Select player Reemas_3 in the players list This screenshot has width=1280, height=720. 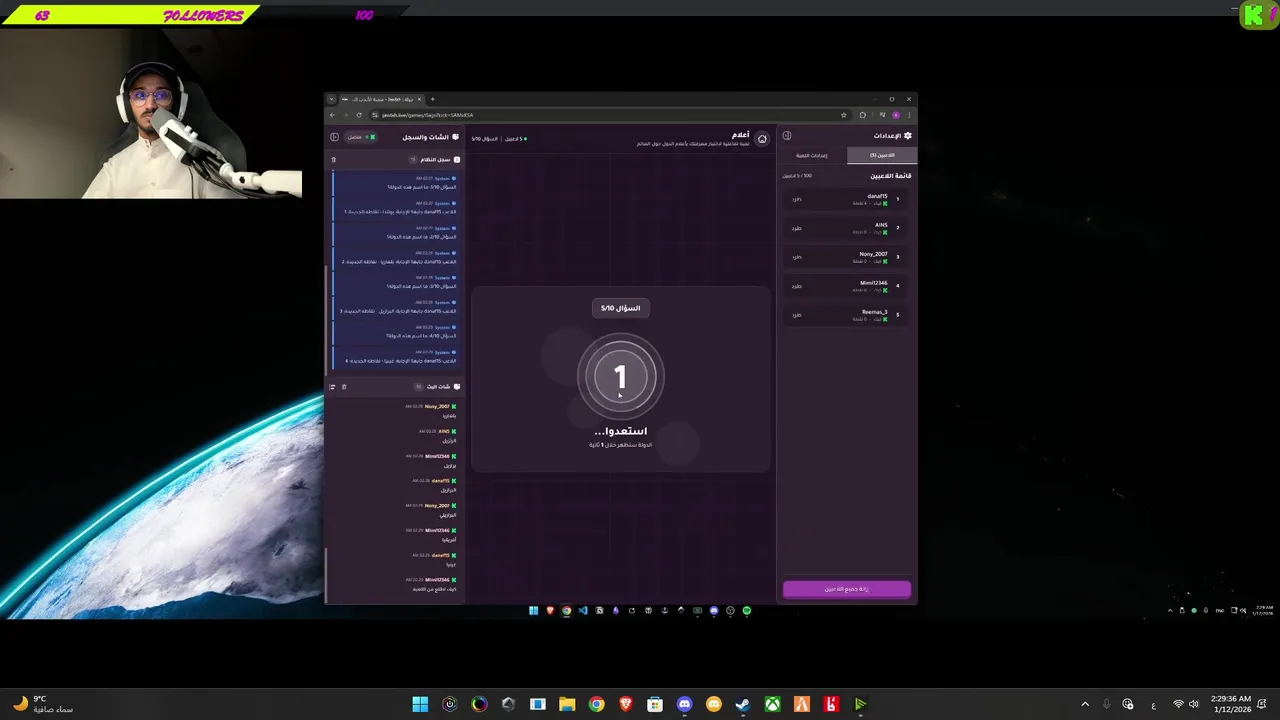(847, 315)
